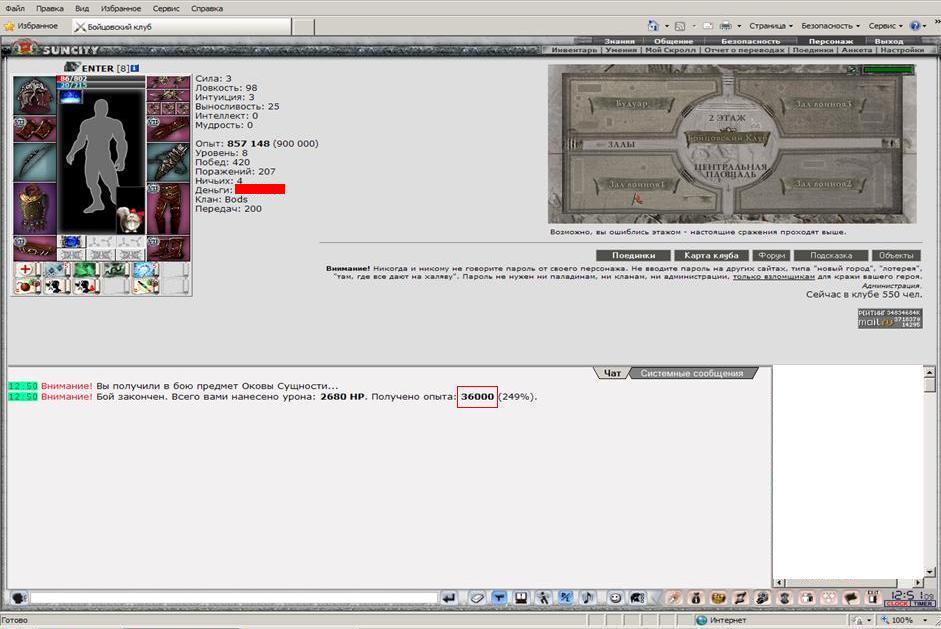The image size is (941, 629).
Task: Open the Правка menu
Action: pyautogui.click(x=49, y=8)
